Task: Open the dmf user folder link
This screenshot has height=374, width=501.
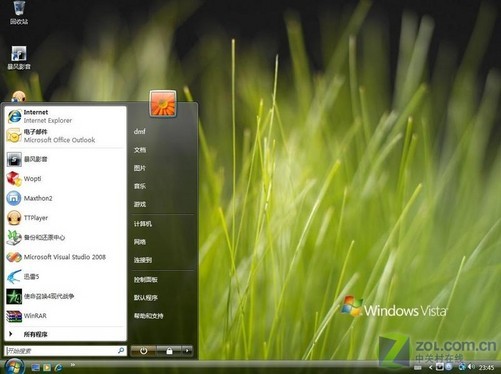Action: [x=140, y=131]
